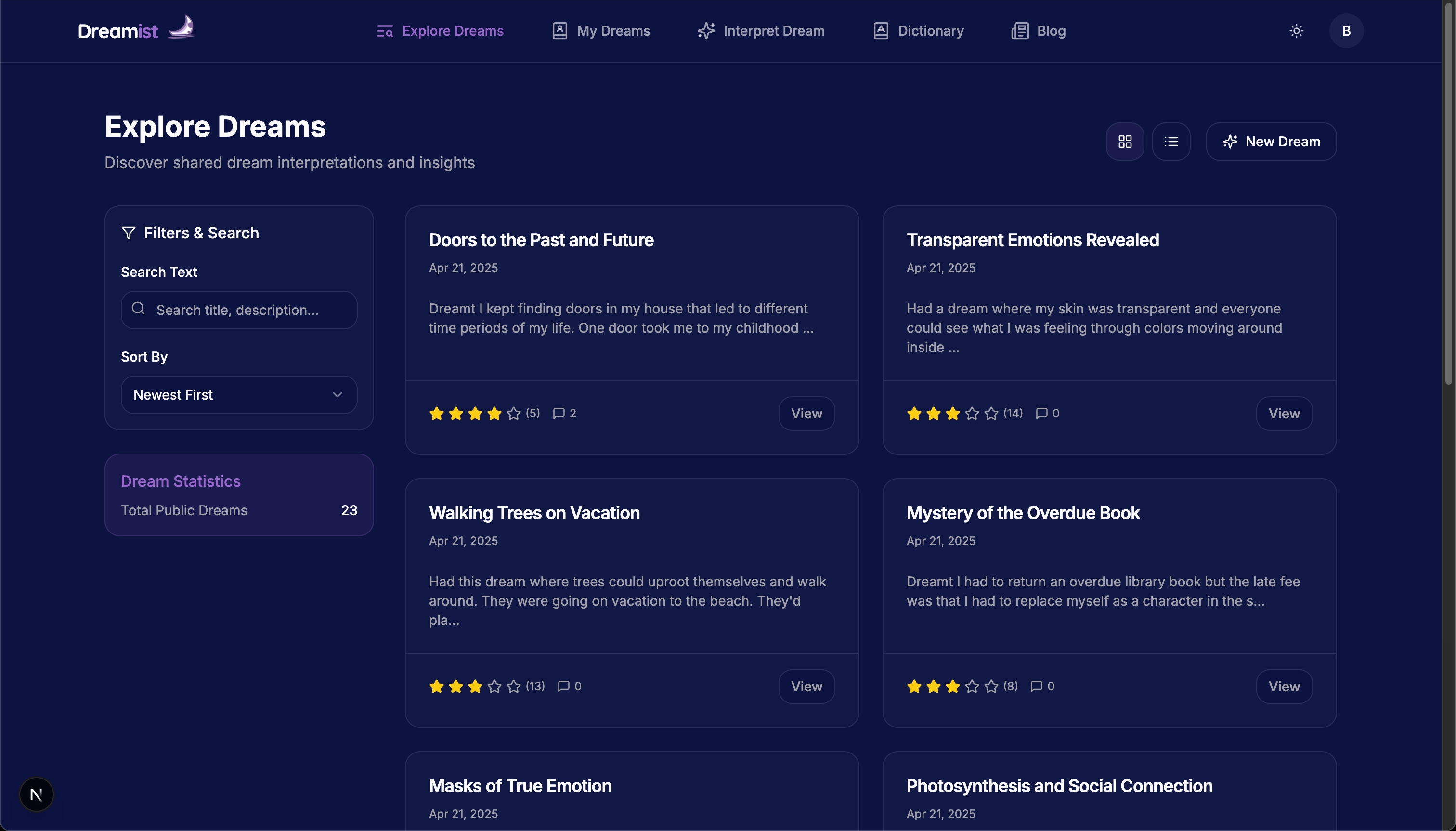Click the Dreamist moon logo
The height and width of the screenshot is (831, 1456).
[x=181, y=27]
